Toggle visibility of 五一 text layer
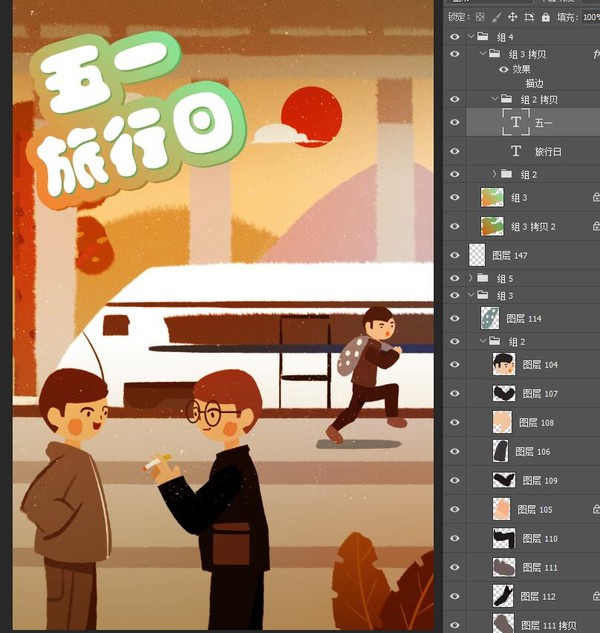Screen dimensions: 600x633 coord(455,122)
